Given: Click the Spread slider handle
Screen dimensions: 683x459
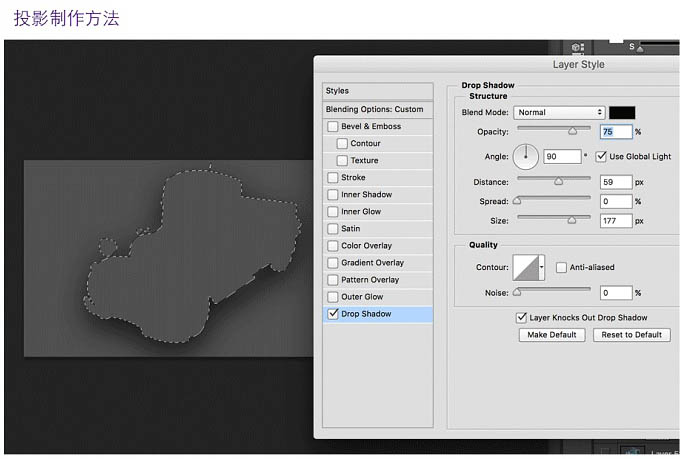Looking at the screenshot, I should [x=517, y=200].
